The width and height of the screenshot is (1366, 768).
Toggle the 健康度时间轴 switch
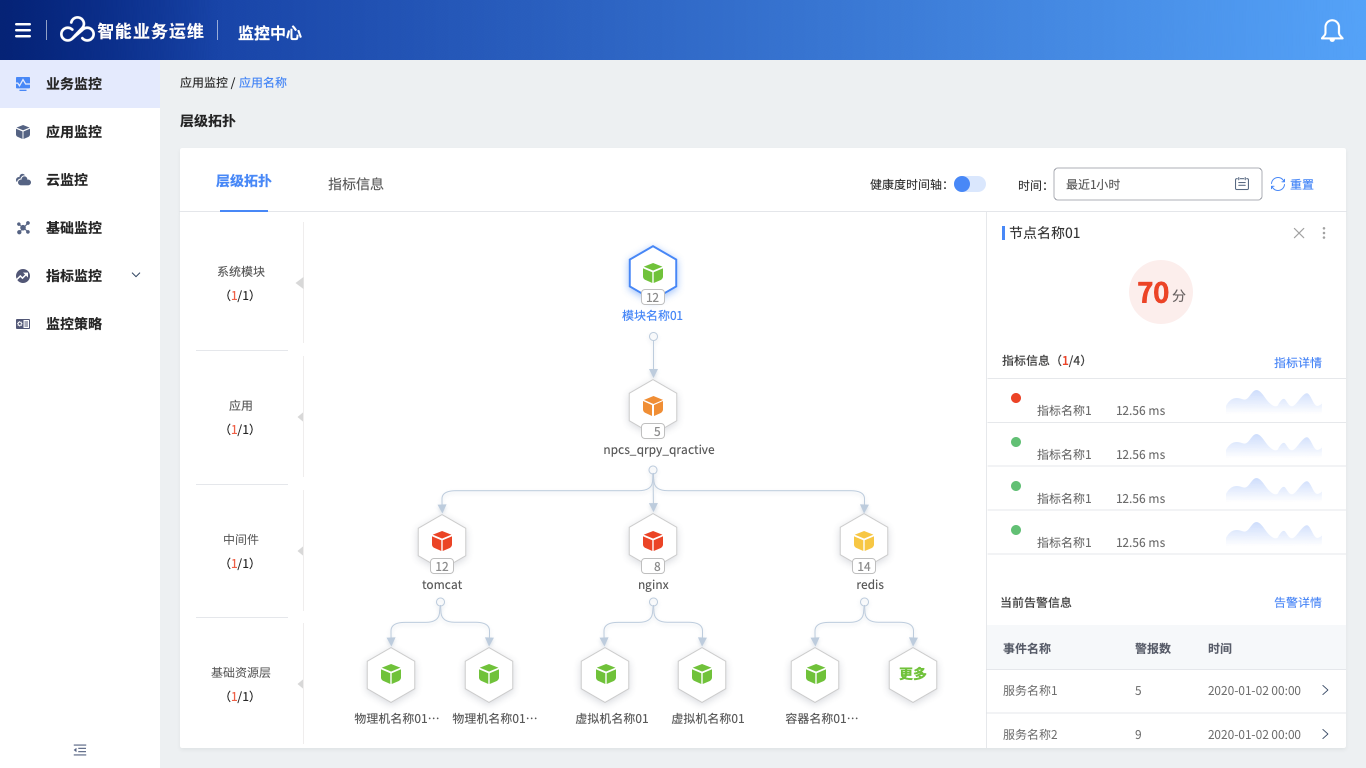point(970,184)
